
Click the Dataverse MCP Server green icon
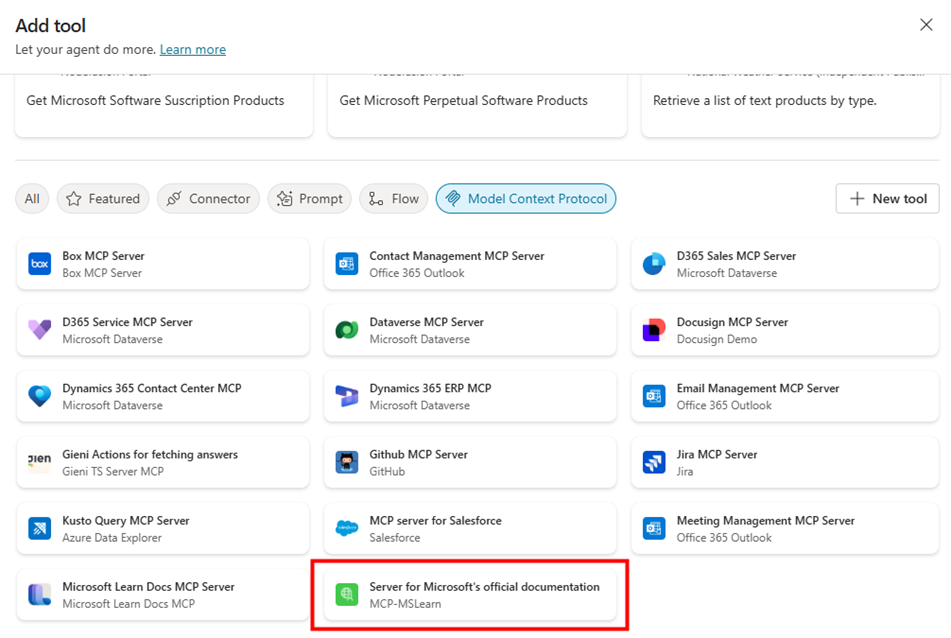tap(347, 330)
